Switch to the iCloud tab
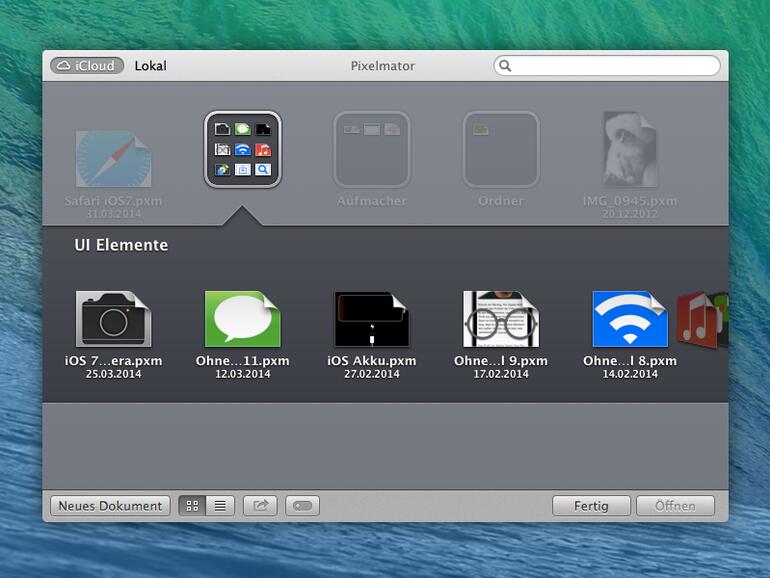The width and height of the screenshot is (770, 578). [x=87, y=66]
